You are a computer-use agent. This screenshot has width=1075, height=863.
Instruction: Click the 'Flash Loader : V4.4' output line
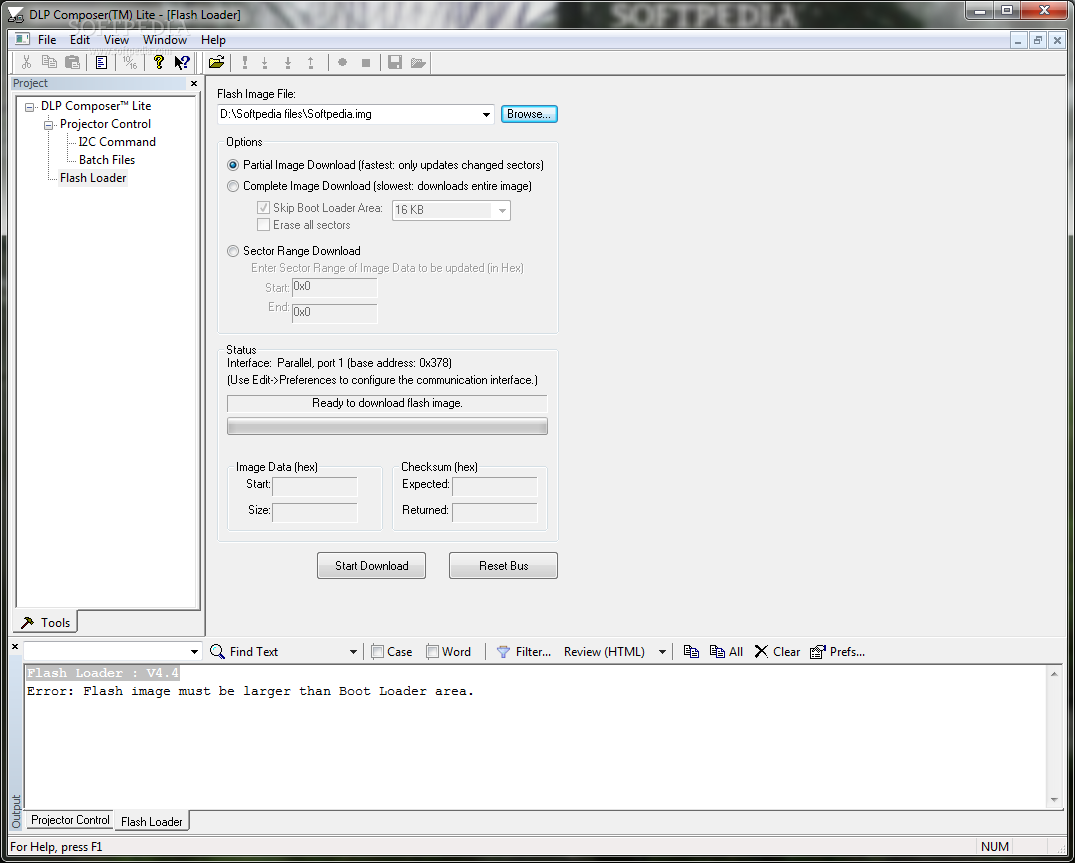(x=103, y=673)
